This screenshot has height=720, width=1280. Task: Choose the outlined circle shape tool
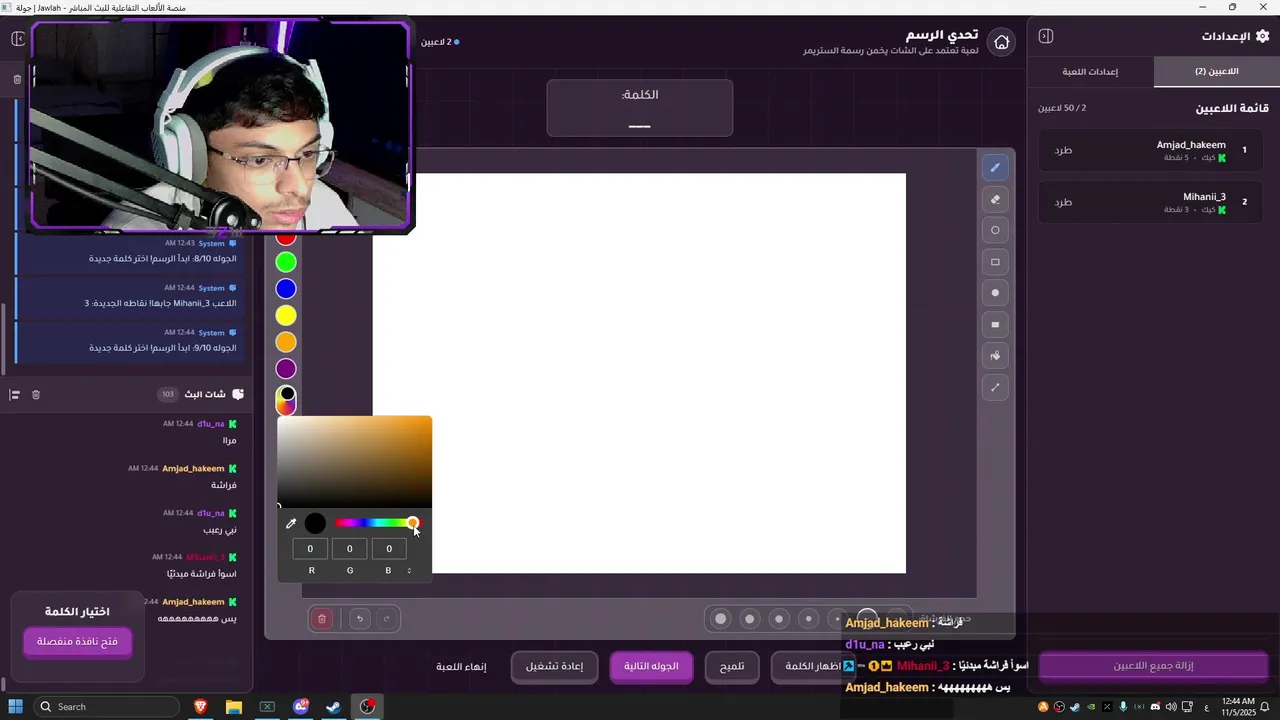[x=995, y=230]
